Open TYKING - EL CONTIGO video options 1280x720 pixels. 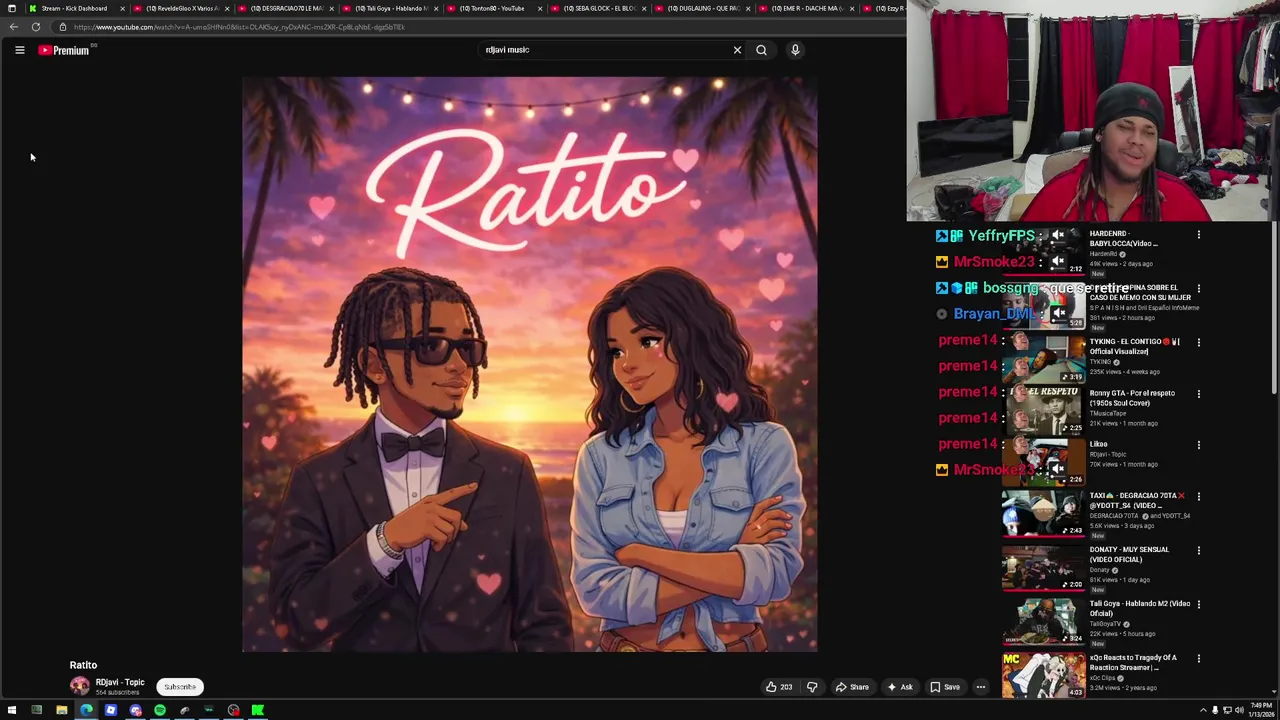click(1199, 343)
